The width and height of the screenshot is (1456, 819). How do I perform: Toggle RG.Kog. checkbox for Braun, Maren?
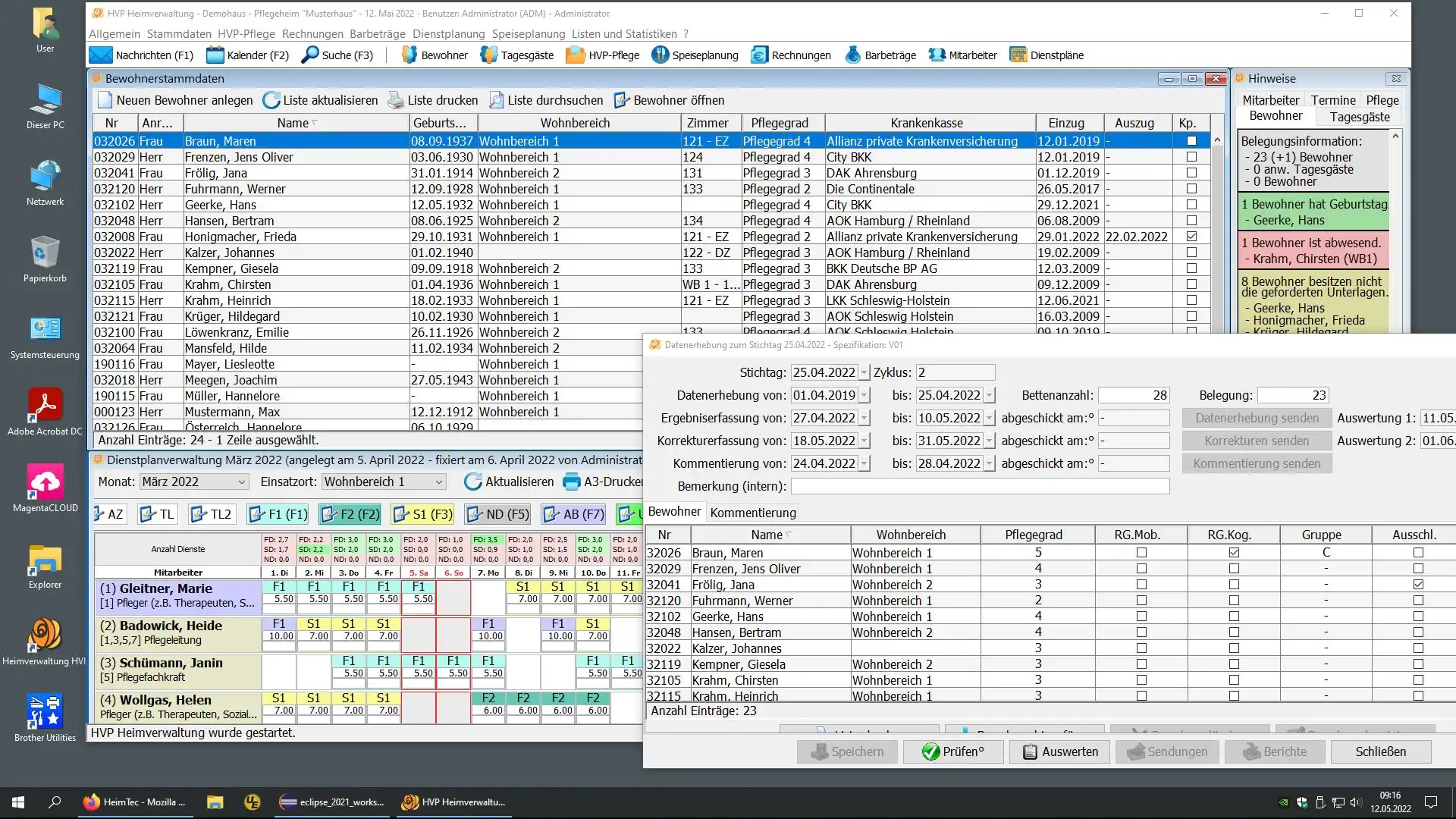[x=1234, y=553]
